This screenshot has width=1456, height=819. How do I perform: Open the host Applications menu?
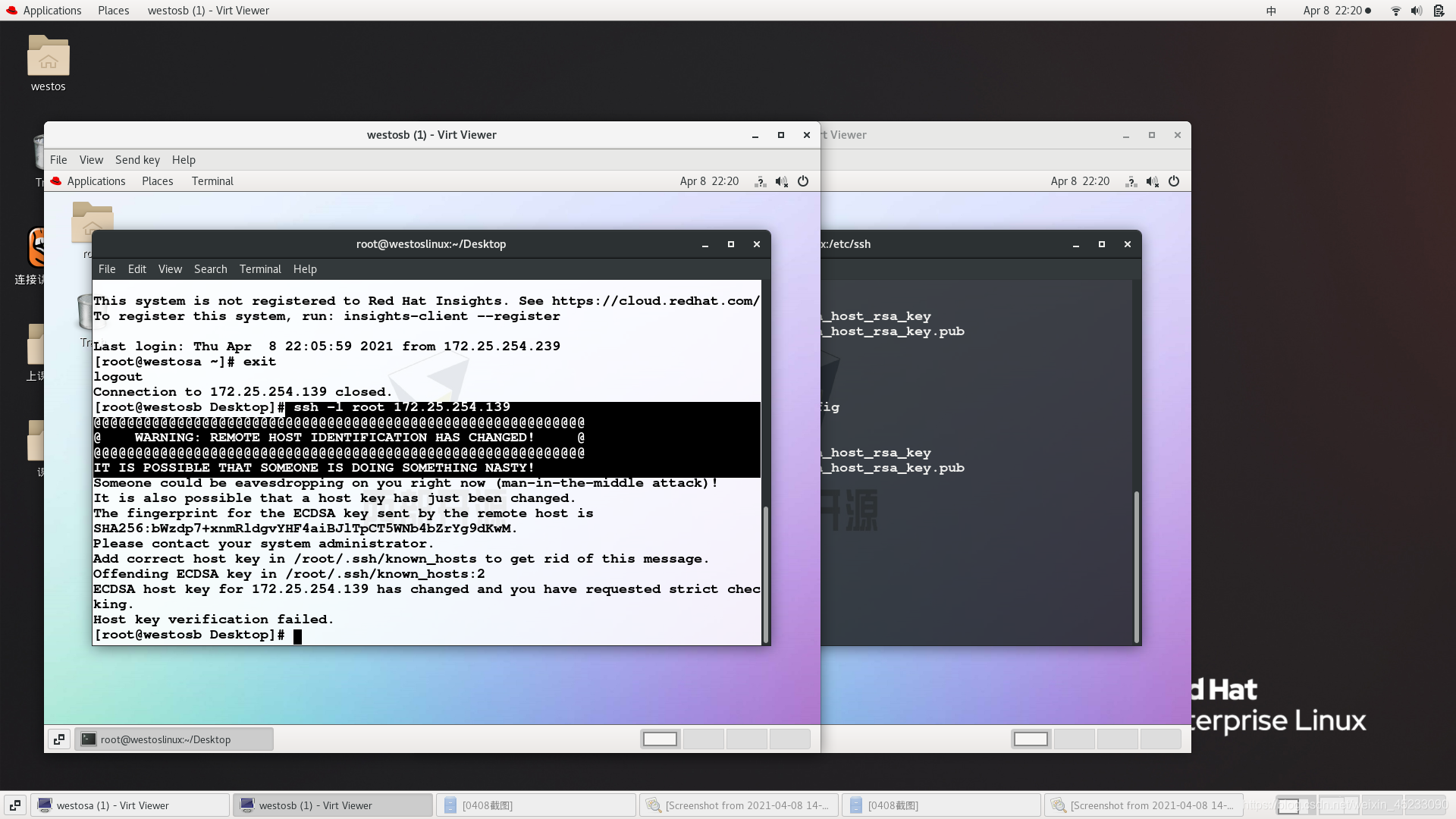coord(52,11)
